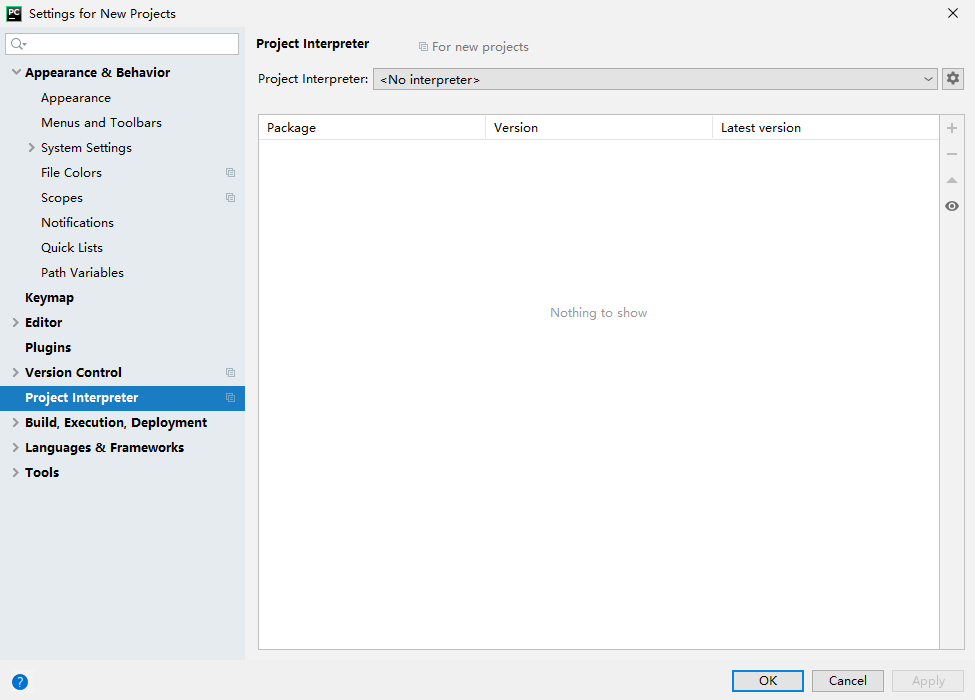The height and width of the screenshot is (700, 975).
Task: Sort by the Version column header
Action: point(599,127)
